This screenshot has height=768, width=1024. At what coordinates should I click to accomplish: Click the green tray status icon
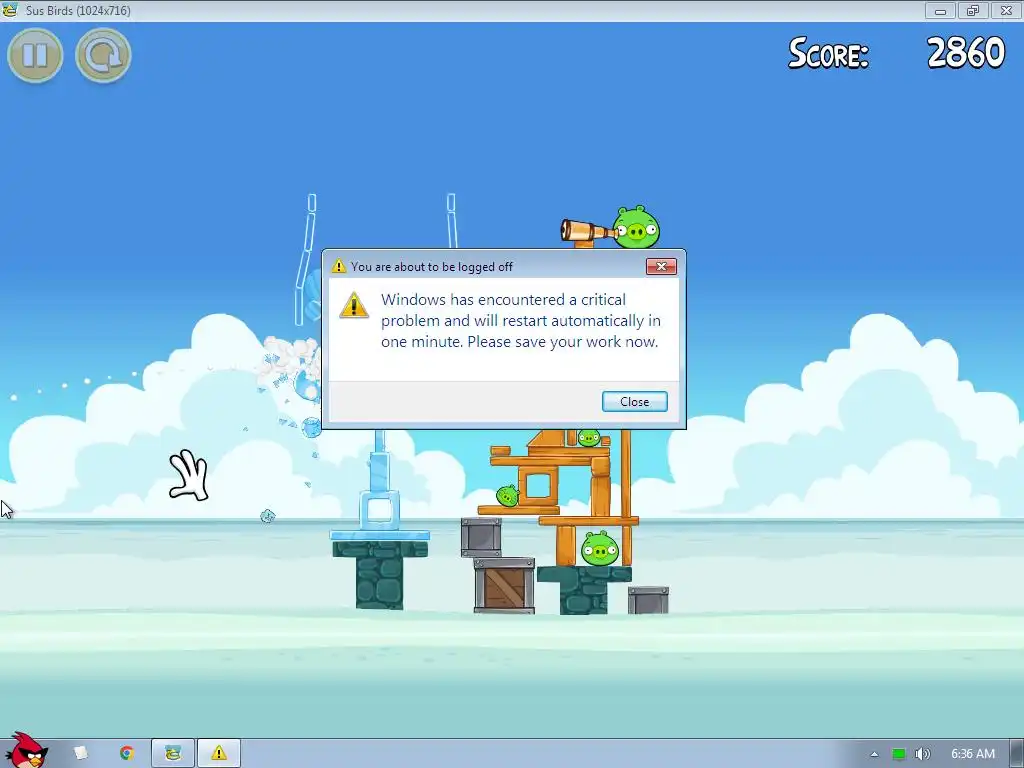[899, 754]
